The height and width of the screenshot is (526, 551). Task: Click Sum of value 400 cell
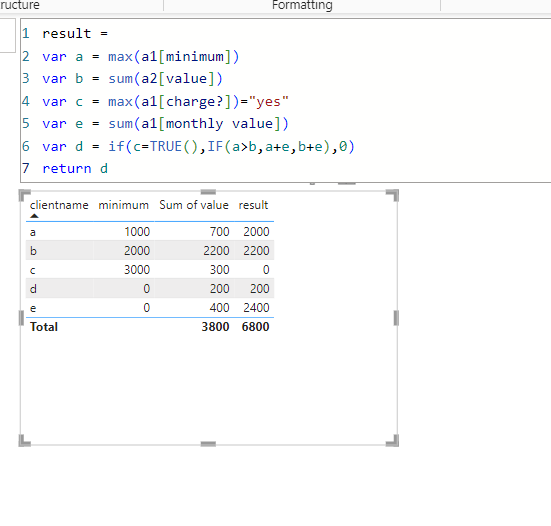point(220,308)
